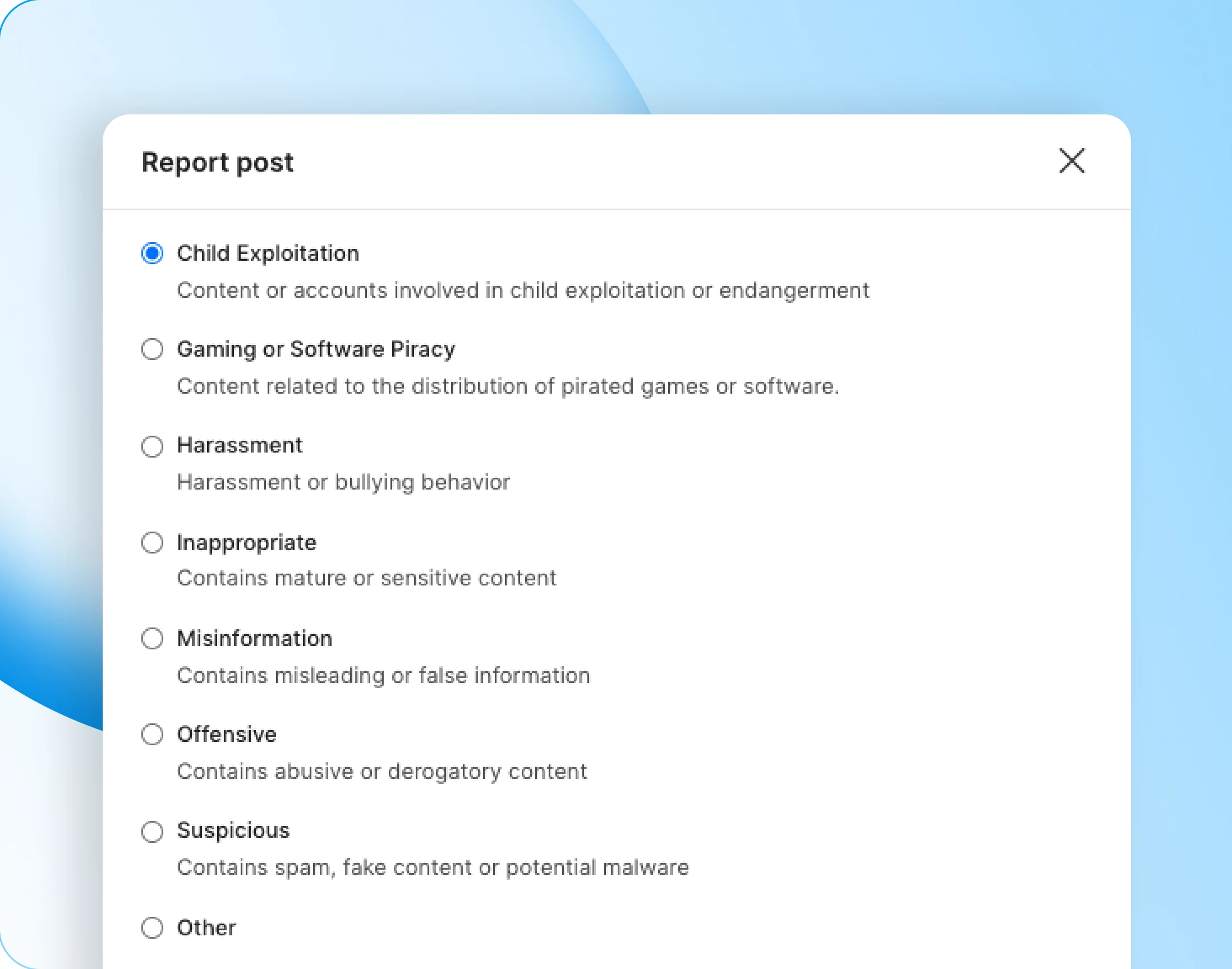Viewport: 1232px width, 969px height.
Task: Select the Suspicious radio button
Action: tap(152, 831)
